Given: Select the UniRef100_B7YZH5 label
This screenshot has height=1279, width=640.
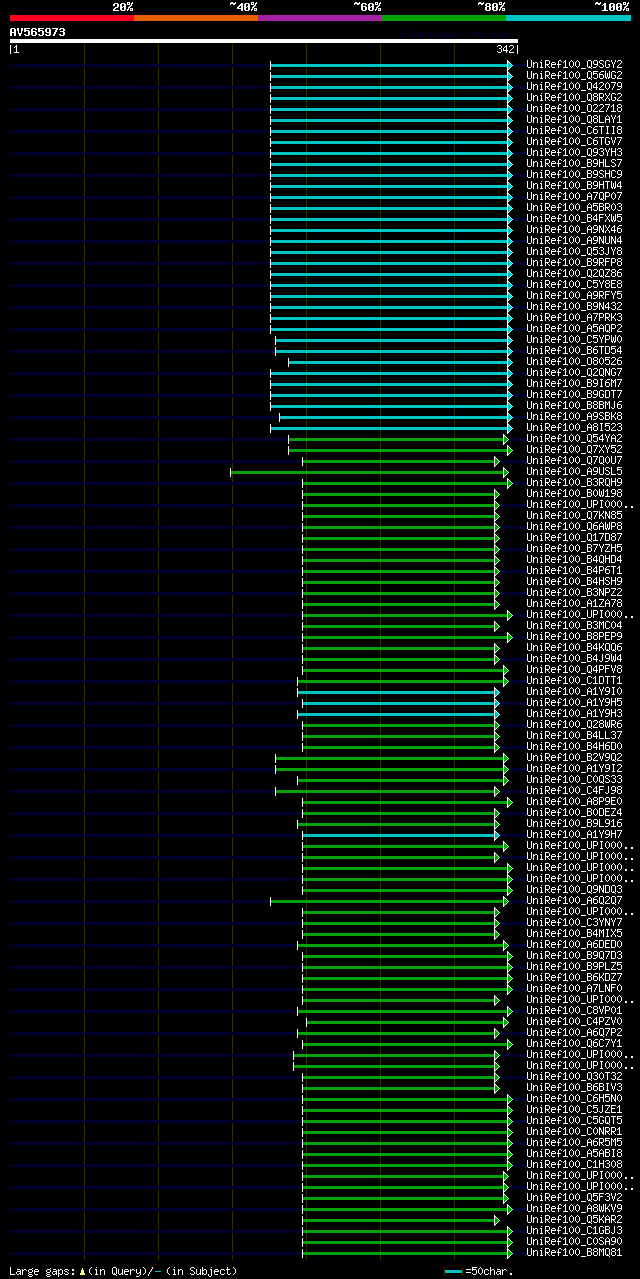Looking at the screenshot, I should [574, 548].
